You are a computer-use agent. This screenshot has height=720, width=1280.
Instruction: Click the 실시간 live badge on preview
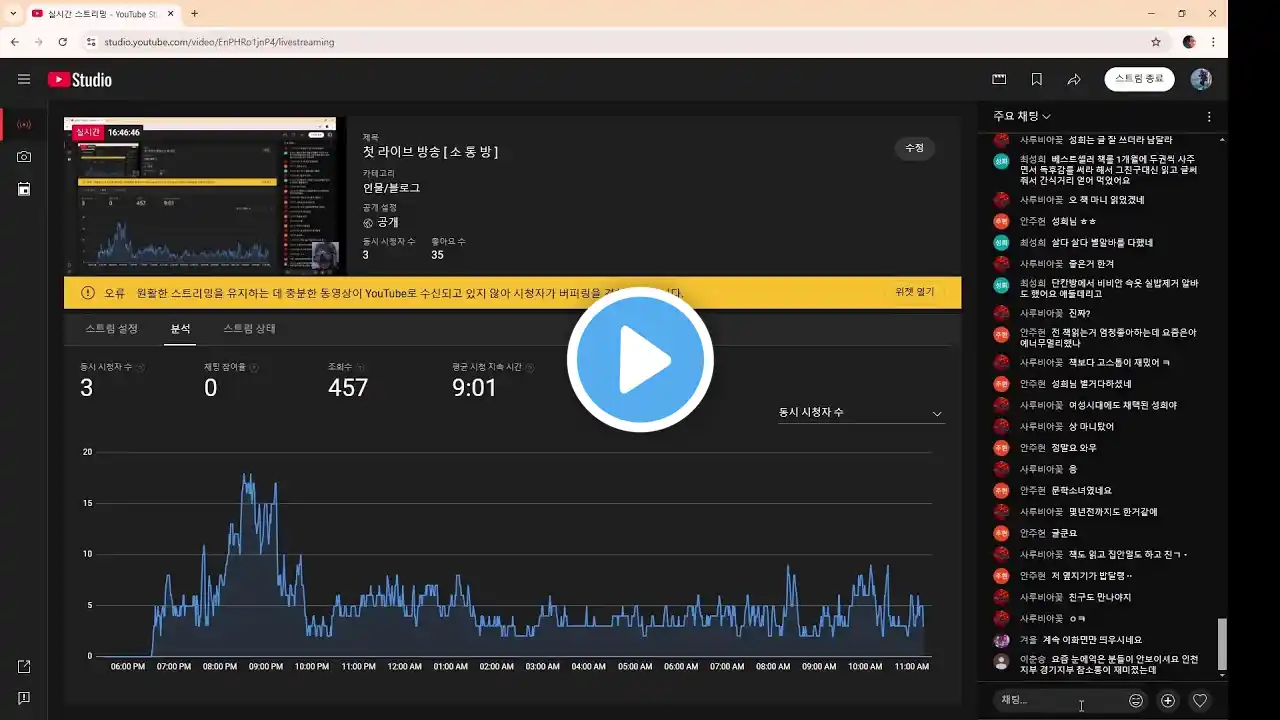pyautogui.click(x=88, y=132)
